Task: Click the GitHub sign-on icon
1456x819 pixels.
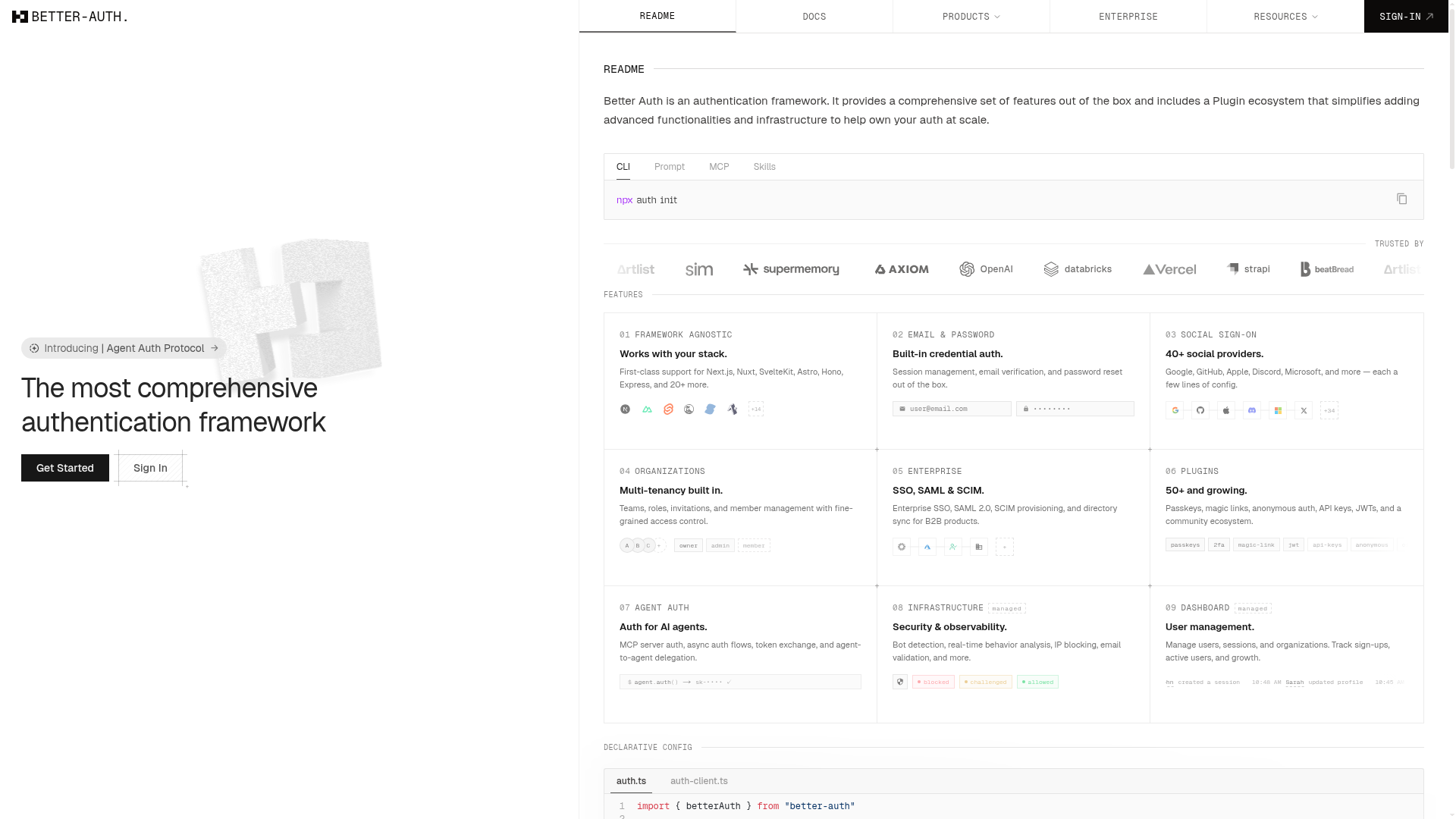Action: click(1201, 410)
